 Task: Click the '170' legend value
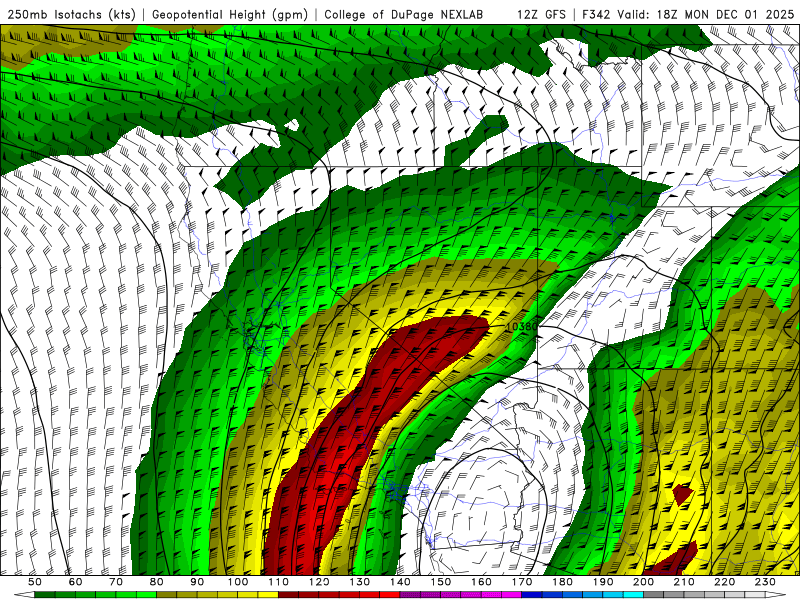(x=522, y=582)
